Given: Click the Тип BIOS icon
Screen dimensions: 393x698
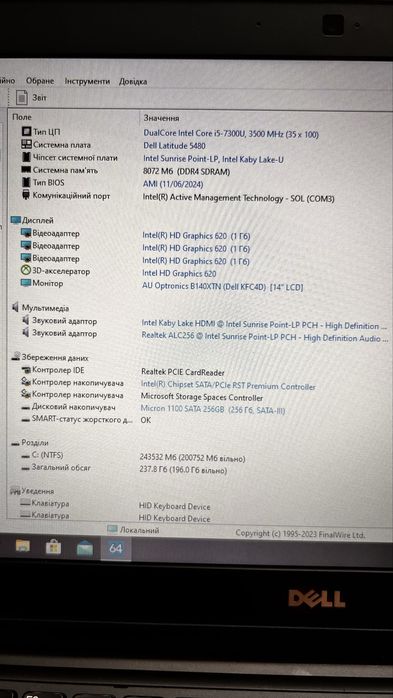Looking at the screenshot, I should point(26,183).
